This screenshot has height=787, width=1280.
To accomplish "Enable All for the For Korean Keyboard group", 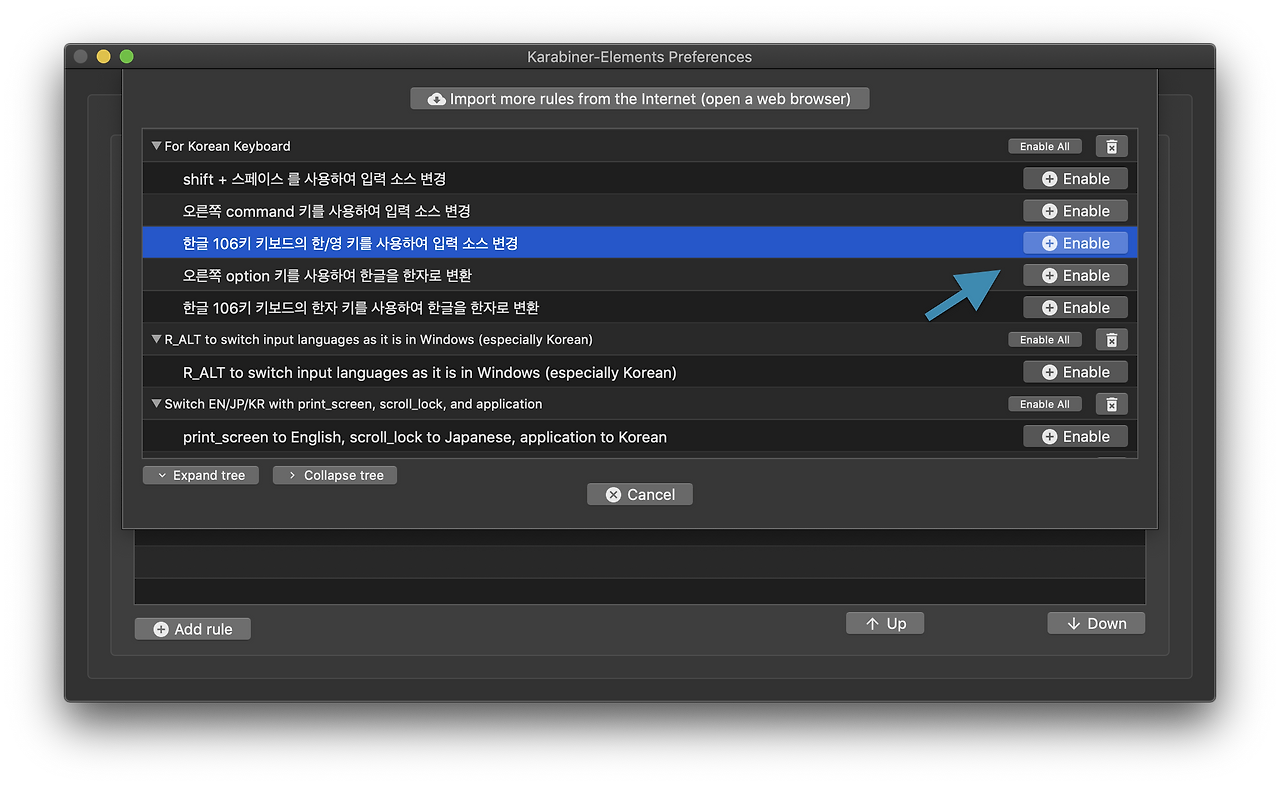I will click(x=1044, y=146).
